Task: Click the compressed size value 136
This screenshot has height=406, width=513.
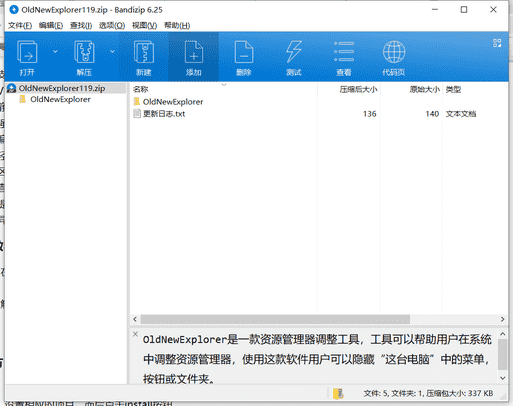Action: point(370,114)
